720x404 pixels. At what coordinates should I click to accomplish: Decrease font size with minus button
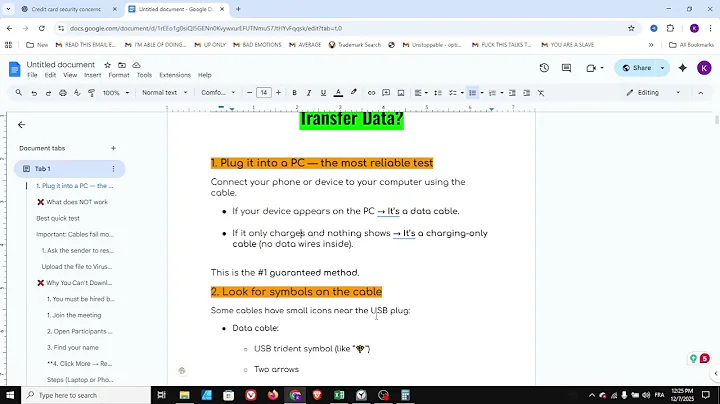click(249, 93)
